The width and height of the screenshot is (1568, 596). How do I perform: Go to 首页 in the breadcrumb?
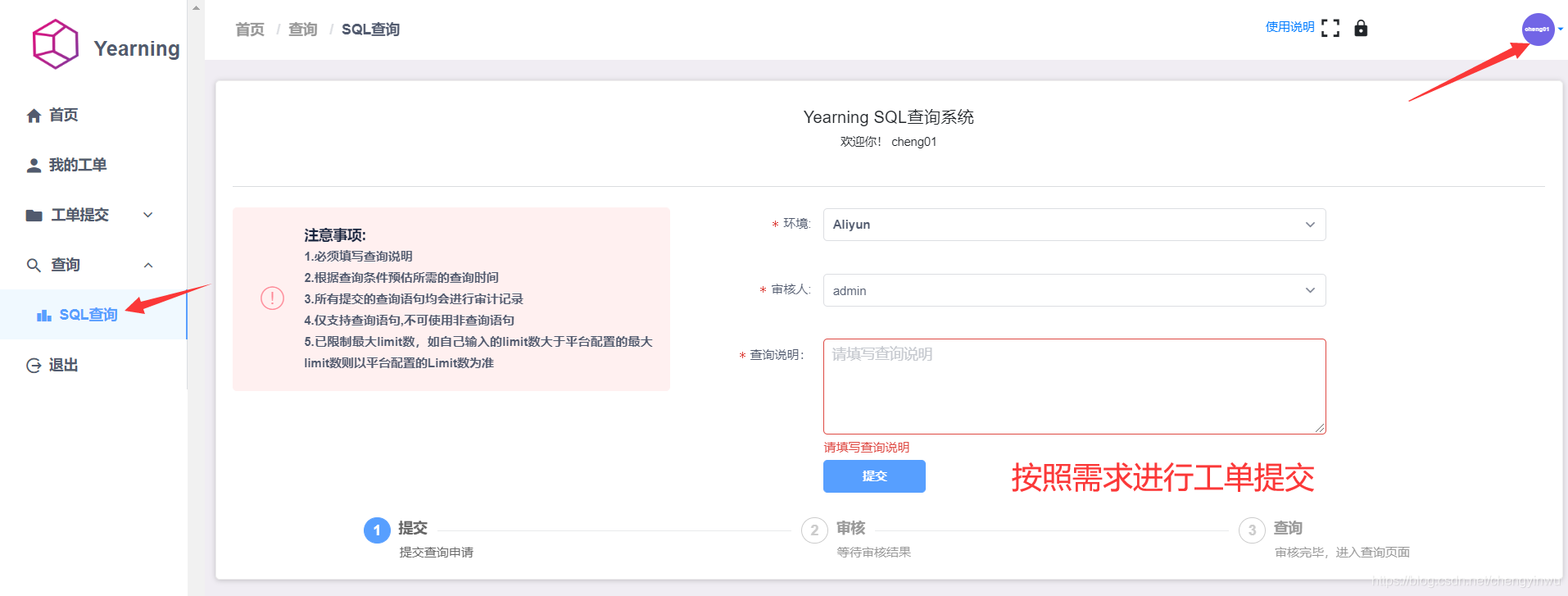(250, 30)
